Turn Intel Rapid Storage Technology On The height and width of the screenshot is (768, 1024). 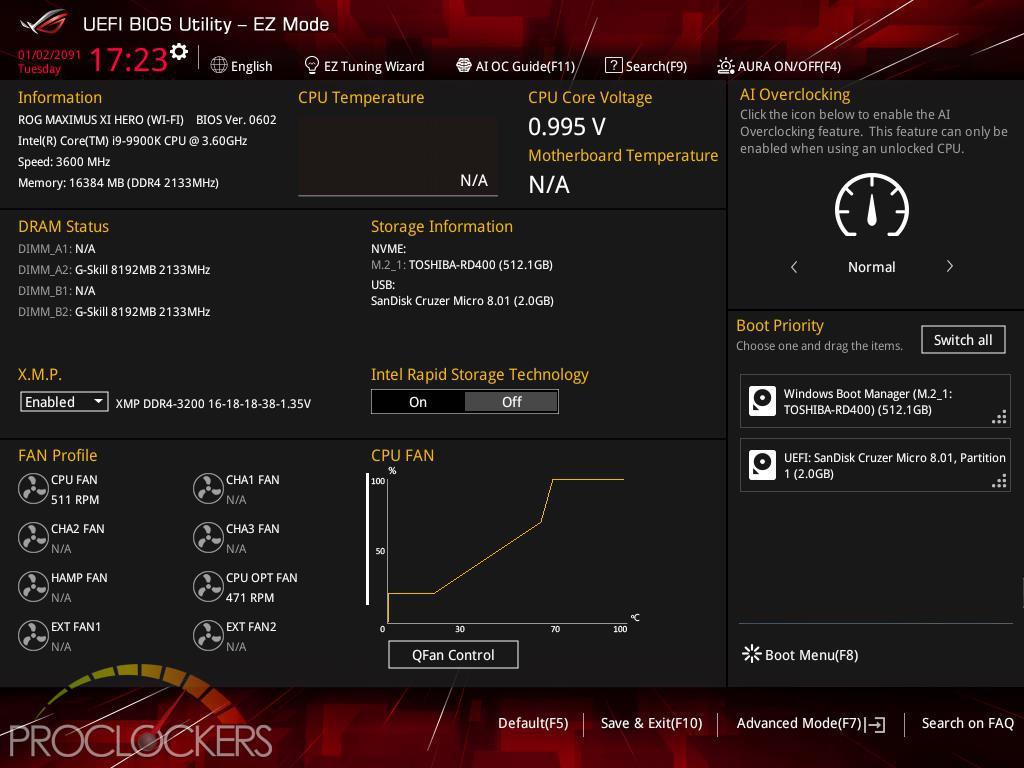(x=418, y=402)
